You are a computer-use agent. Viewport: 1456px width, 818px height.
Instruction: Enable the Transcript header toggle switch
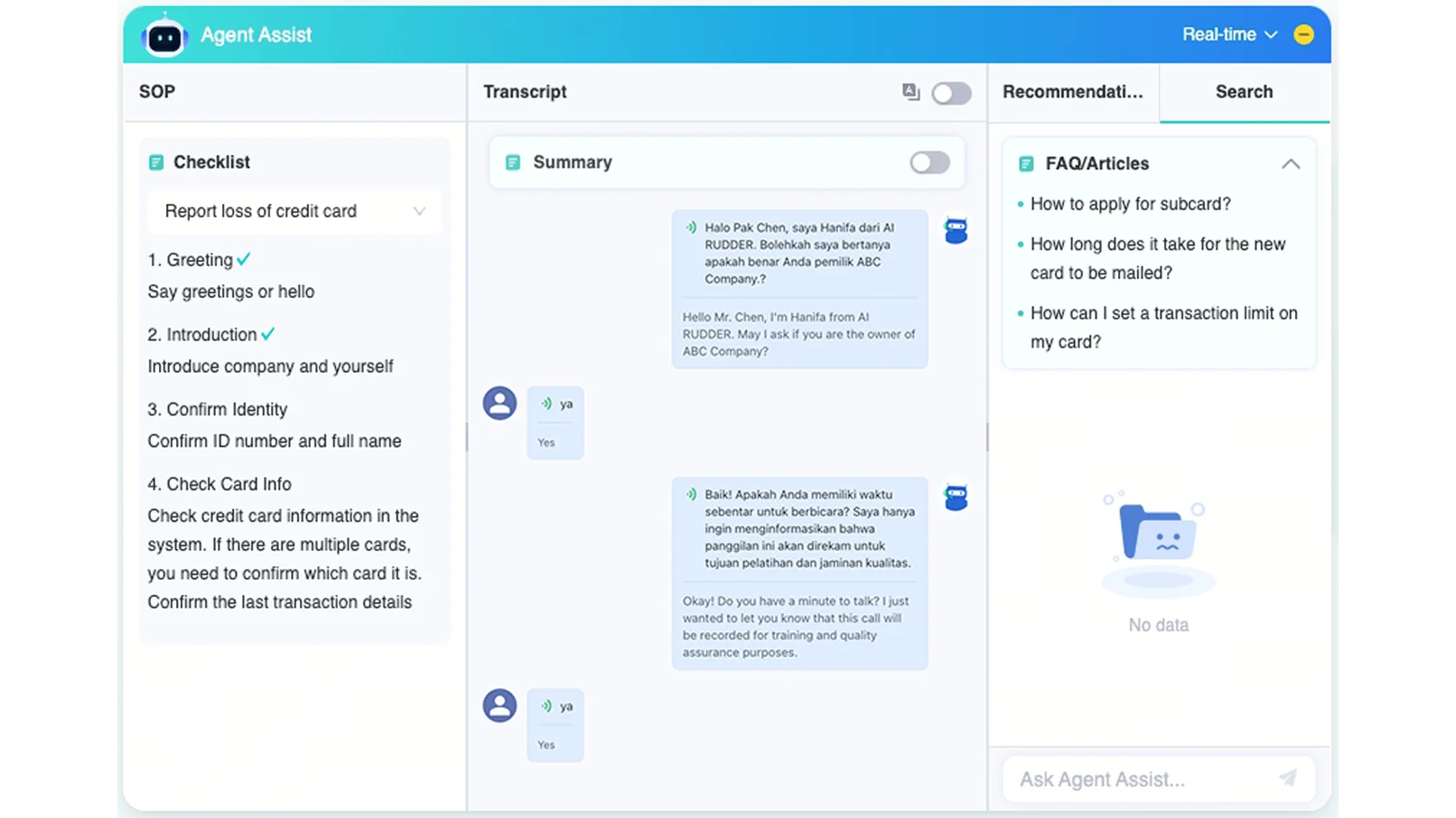pos(951,93)
